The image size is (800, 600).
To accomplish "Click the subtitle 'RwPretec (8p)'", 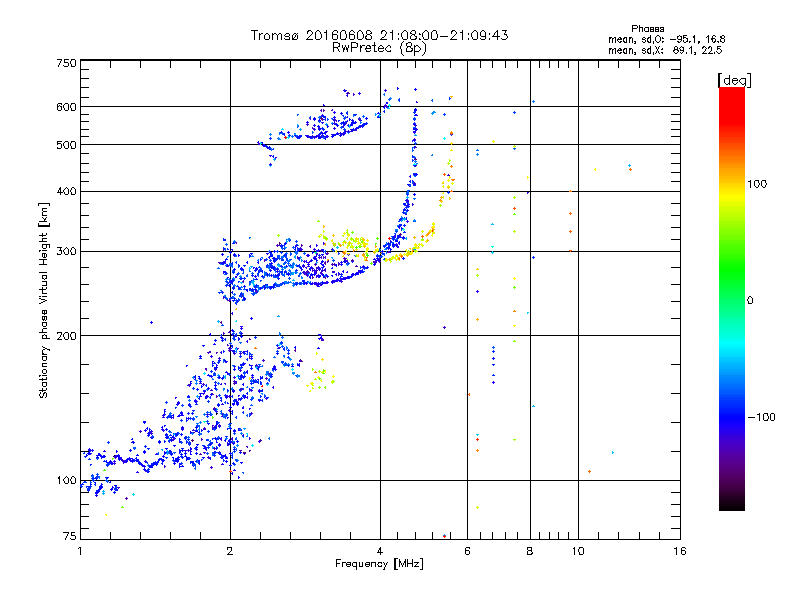I will [x=379, y=48].
